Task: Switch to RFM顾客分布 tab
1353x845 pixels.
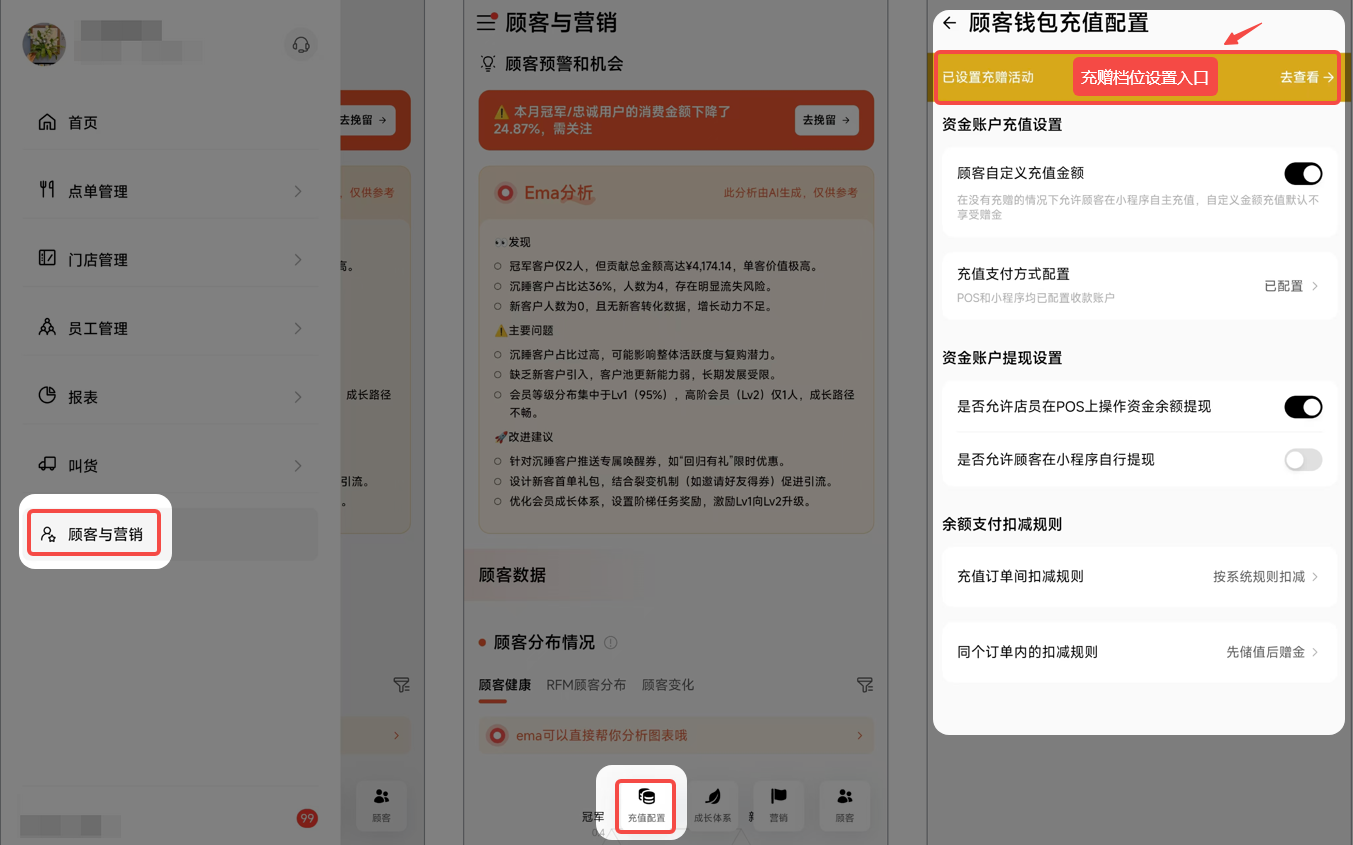Action: coord(586,685)
